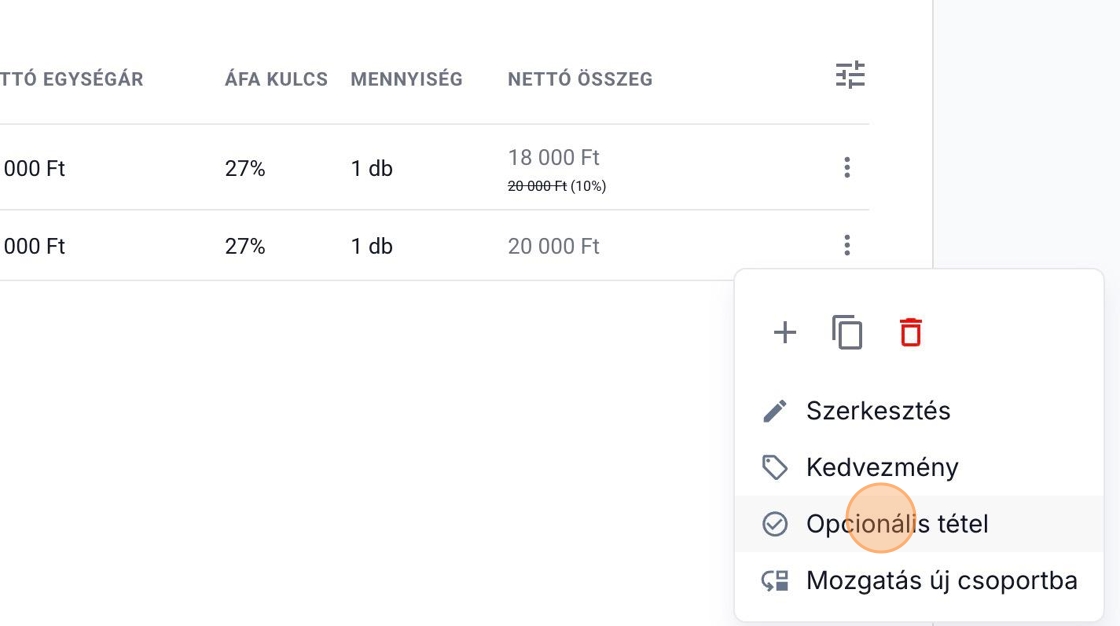This screenshot has width=1120, height=626.
Task: Click the 18 000 Ft net amount
Action: click(x=553, y=158)
